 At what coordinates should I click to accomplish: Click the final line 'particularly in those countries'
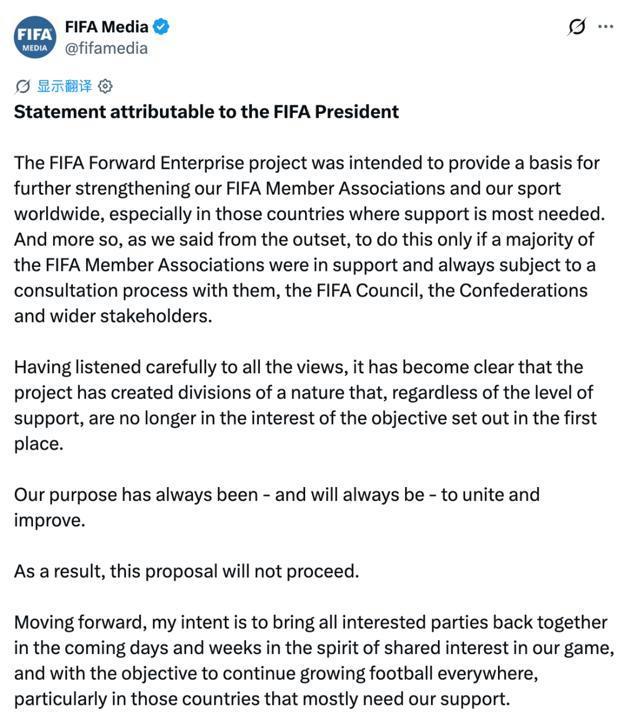262,699
